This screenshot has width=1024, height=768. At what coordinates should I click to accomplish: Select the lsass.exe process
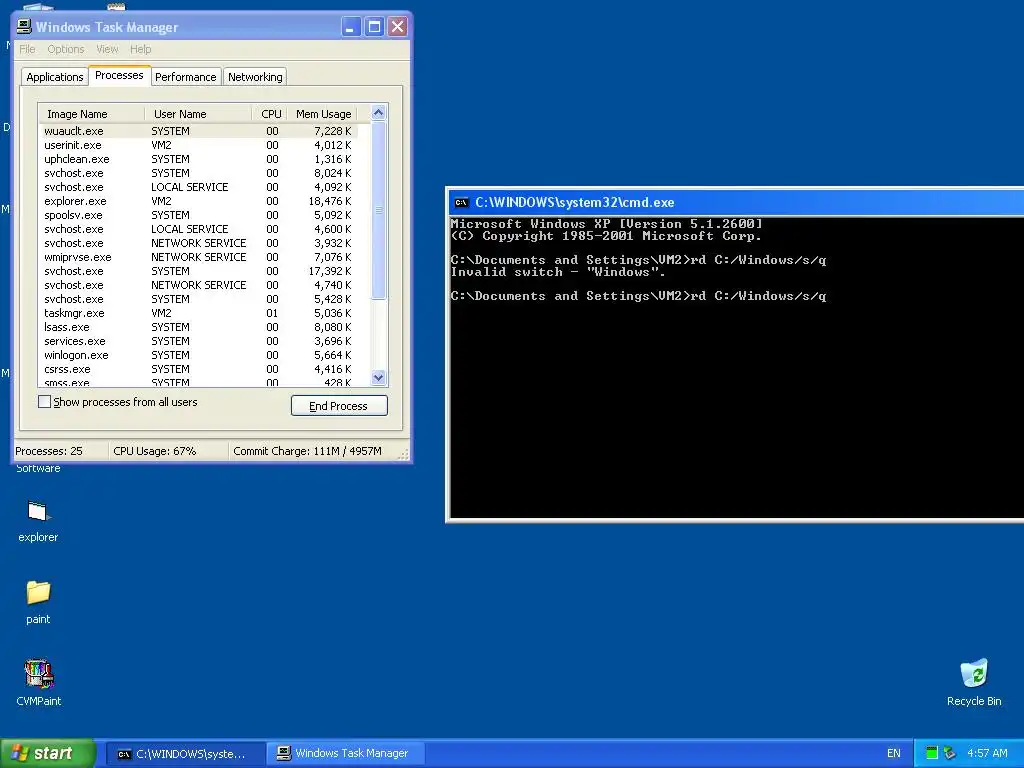(x=198, y=327)
